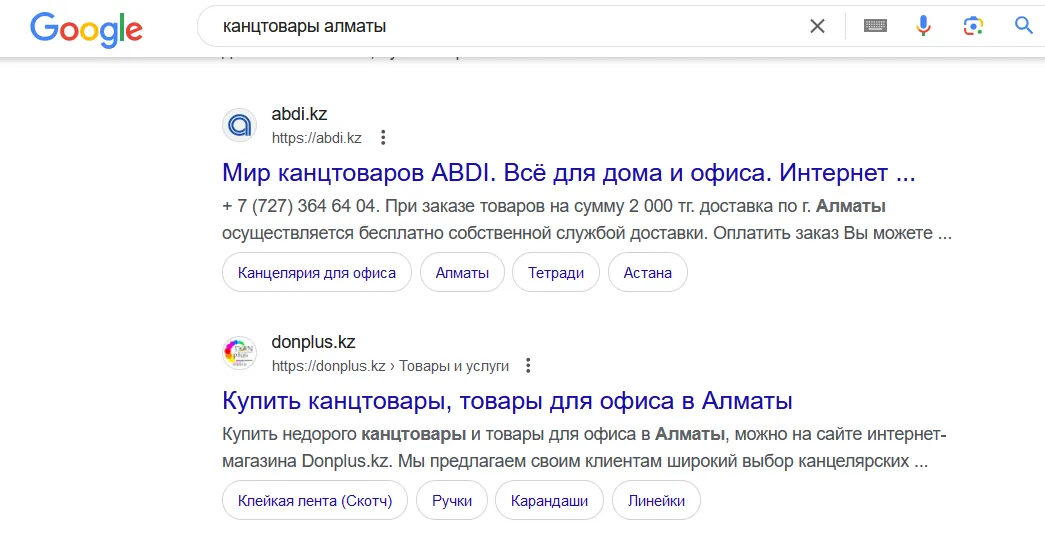
Task: Click the snippet line starting магазина Donplus.kz
Action: click(x=574, y=462)
